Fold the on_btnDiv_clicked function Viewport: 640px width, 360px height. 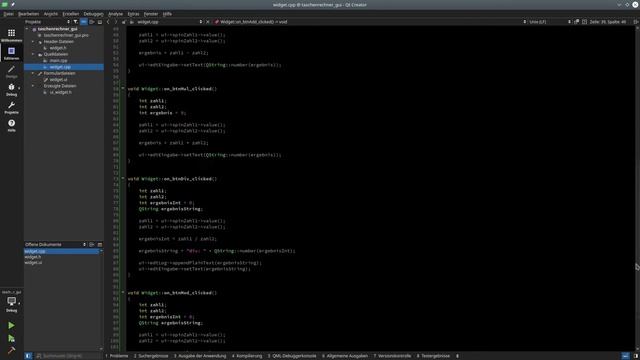[x=123, y=179]
